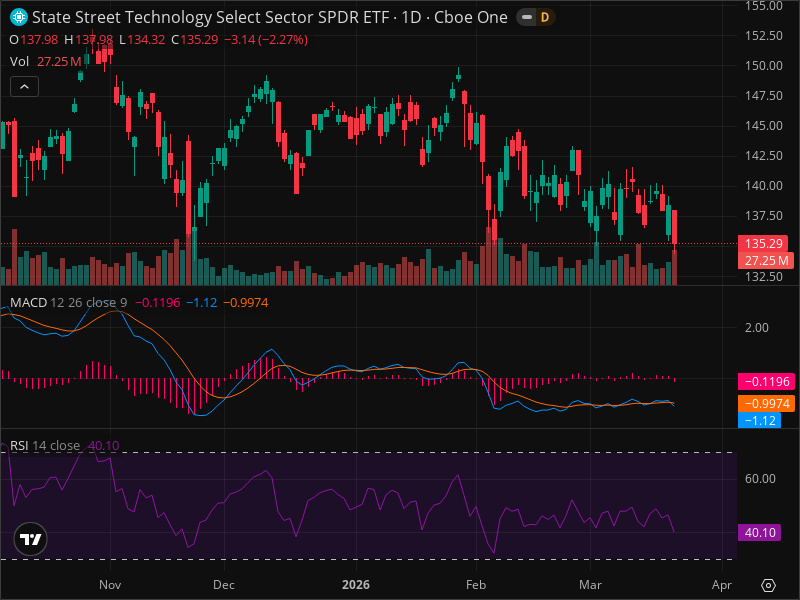Click the 27.25 M volume axis label

click(766, 261)
